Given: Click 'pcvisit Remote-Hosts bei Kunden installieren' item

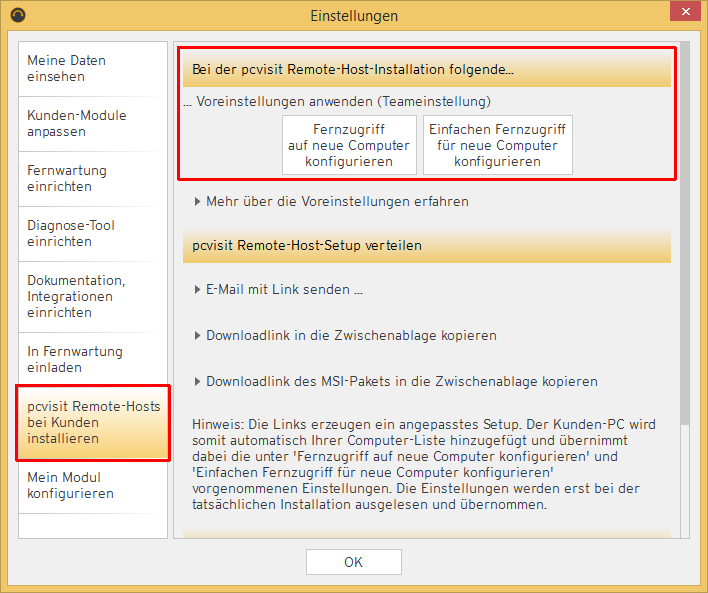Looking at the screenshot, I should pos(92,422).
